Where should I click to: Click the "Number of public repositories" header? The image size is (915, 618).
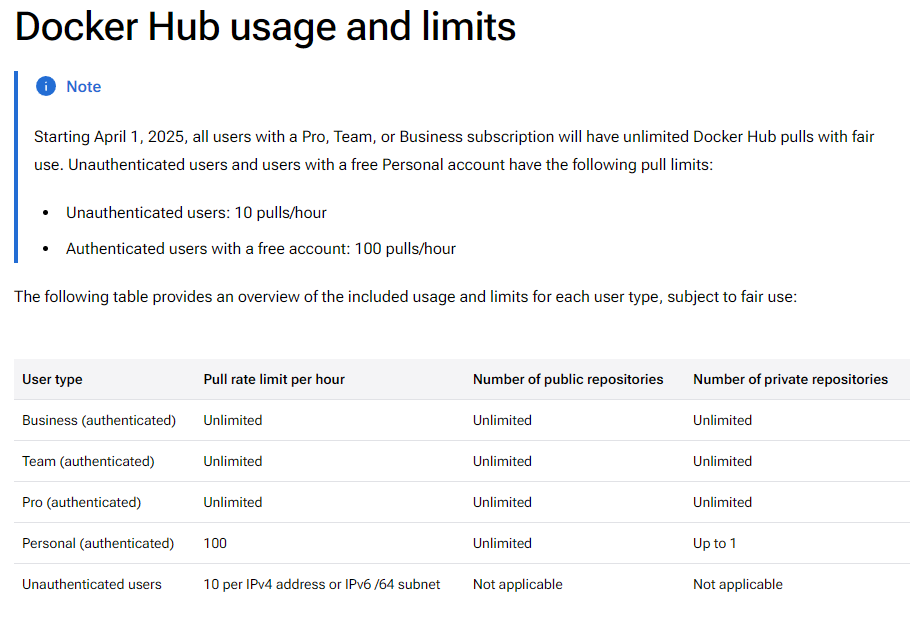tap(568, 379)
